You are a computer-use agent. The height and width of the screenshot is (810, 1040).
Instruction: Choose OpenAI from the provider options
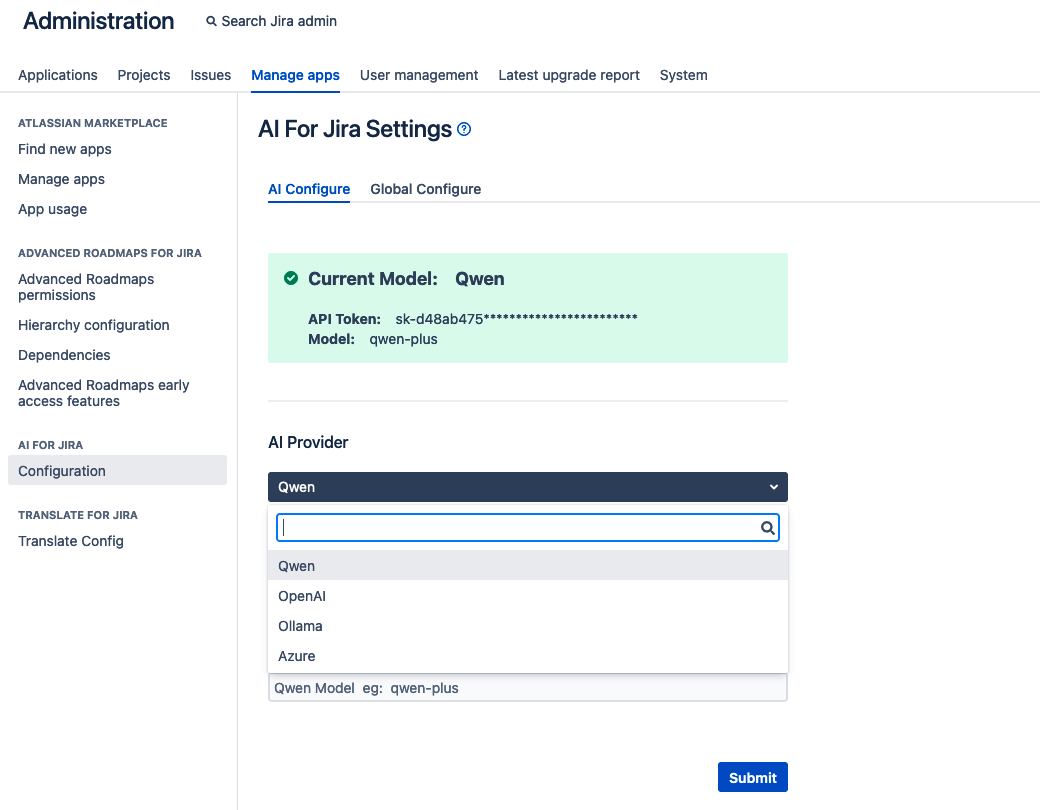(x=528, y=596)
